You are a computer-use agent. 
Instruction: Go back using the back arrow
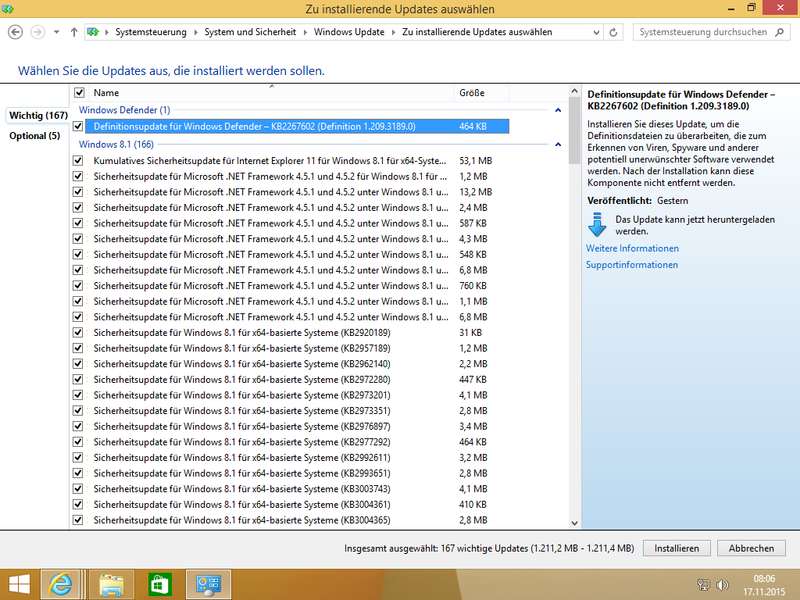pyautogui.click(x=15, y=32)
